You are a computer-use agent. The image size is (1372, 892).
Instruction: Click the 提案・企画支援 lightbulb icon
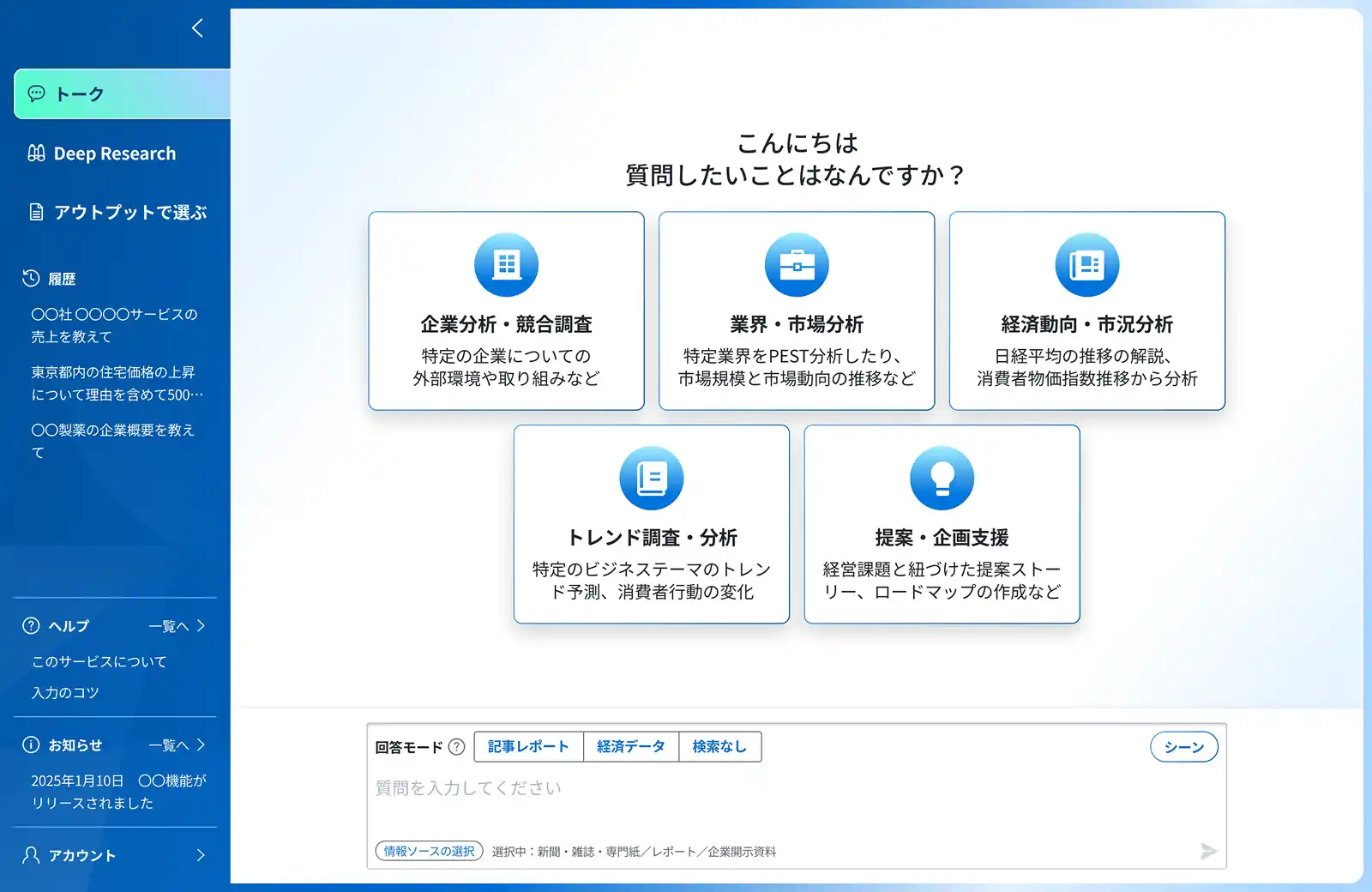tap(942, 477)
